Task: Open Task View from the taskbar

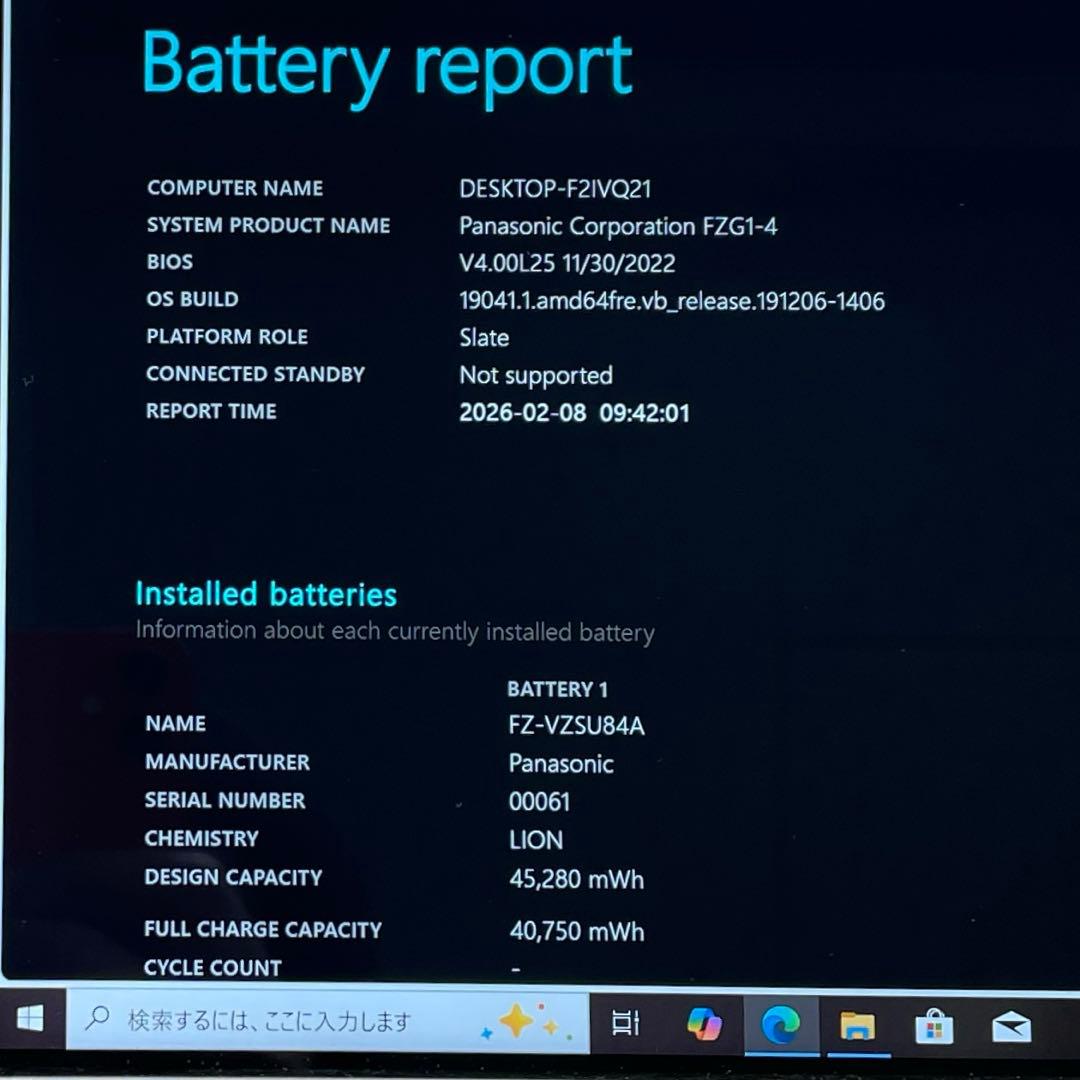Action: [625, 1022]
